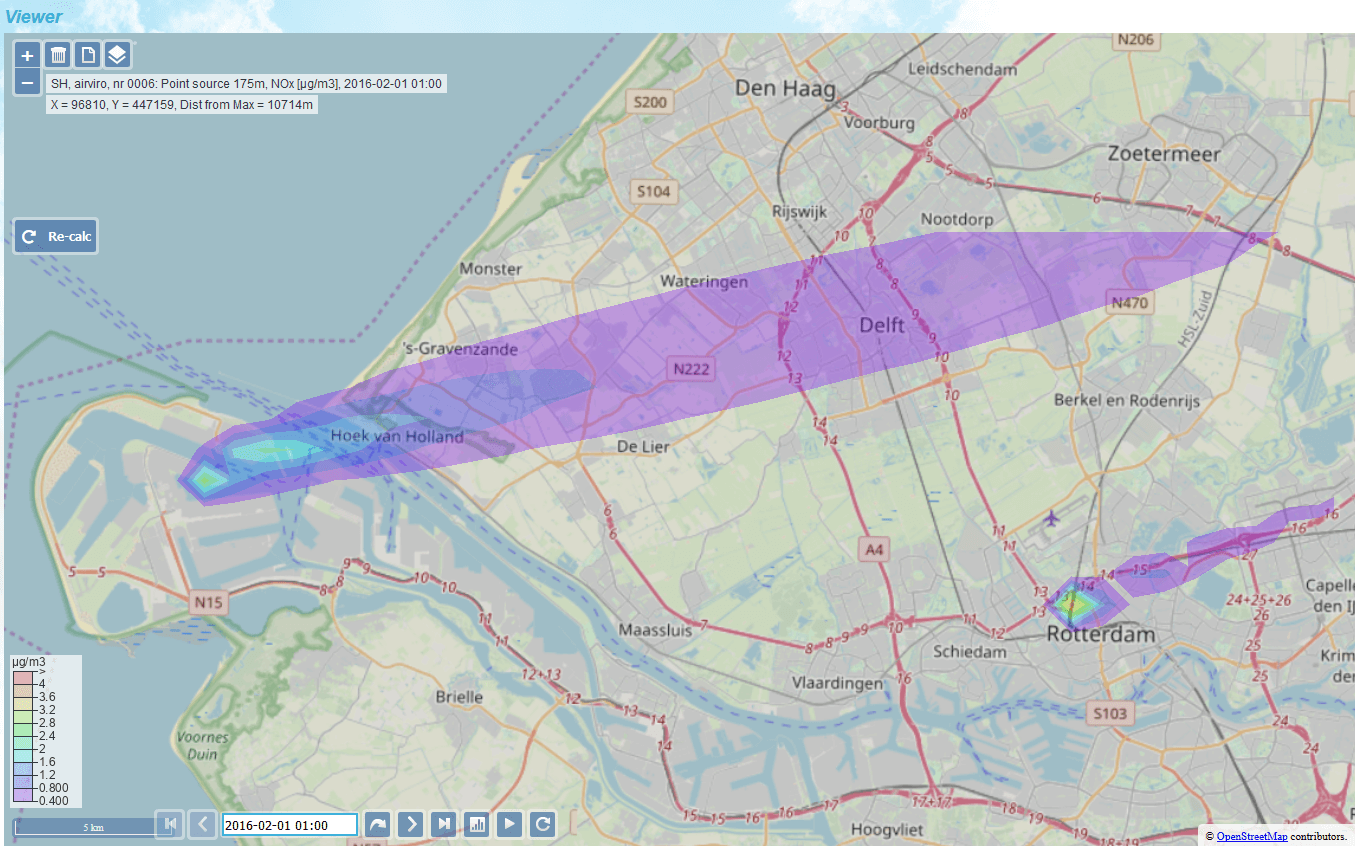Click the Monster town label
The image size is (1359, 850).
pyautogui.click(x=491, y=268)
